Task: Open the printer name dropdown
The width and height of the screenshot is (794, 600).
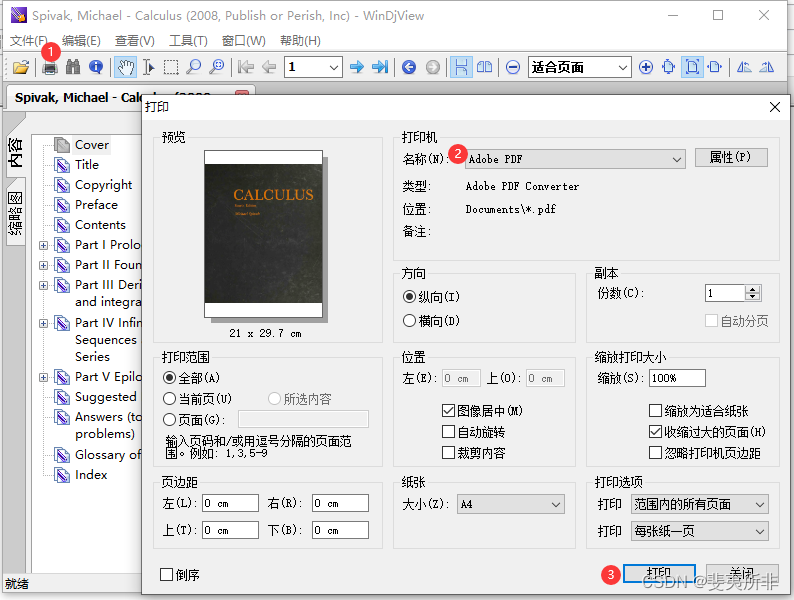Action: [575, 159]
